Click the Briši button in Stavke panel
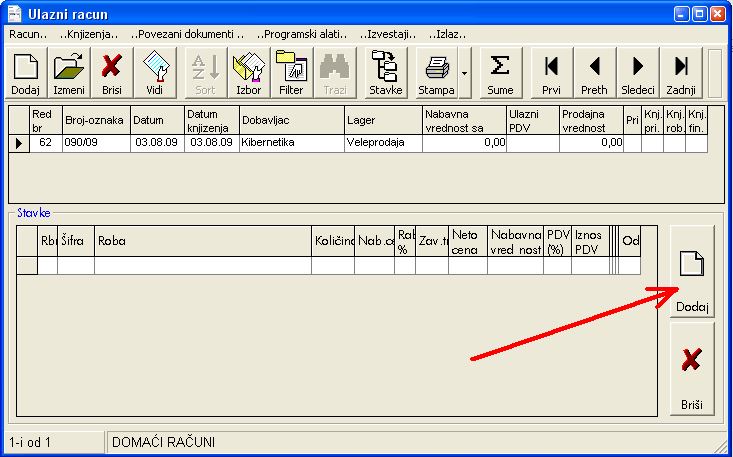The height and width of the screenshot is (457, 733). (x=692, y=369)
